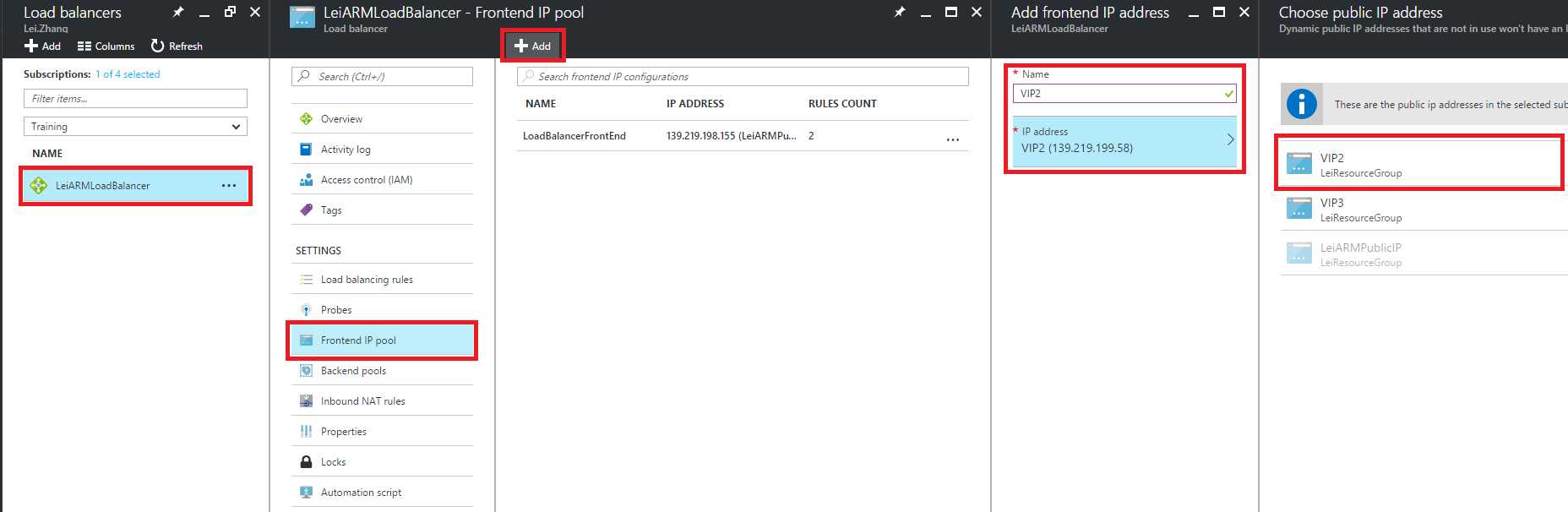1568x512 pixels.
Task: Open the Probes menu item
Action: tap(382, 310)
